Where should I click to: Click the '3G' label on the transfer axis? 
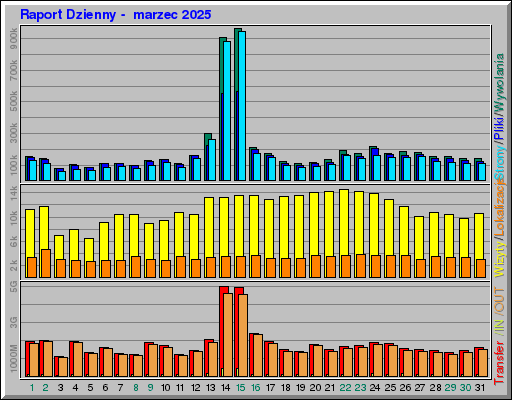(14, 322)
